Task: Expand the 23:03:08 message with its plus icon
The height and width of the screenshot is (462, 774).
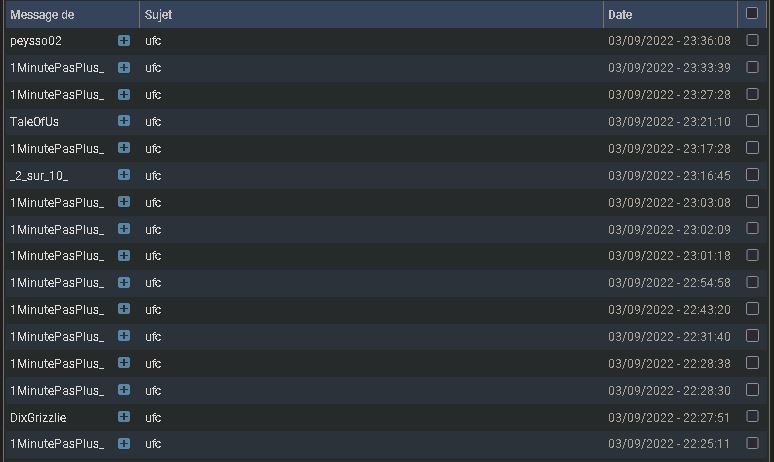Action: (124, 202)
